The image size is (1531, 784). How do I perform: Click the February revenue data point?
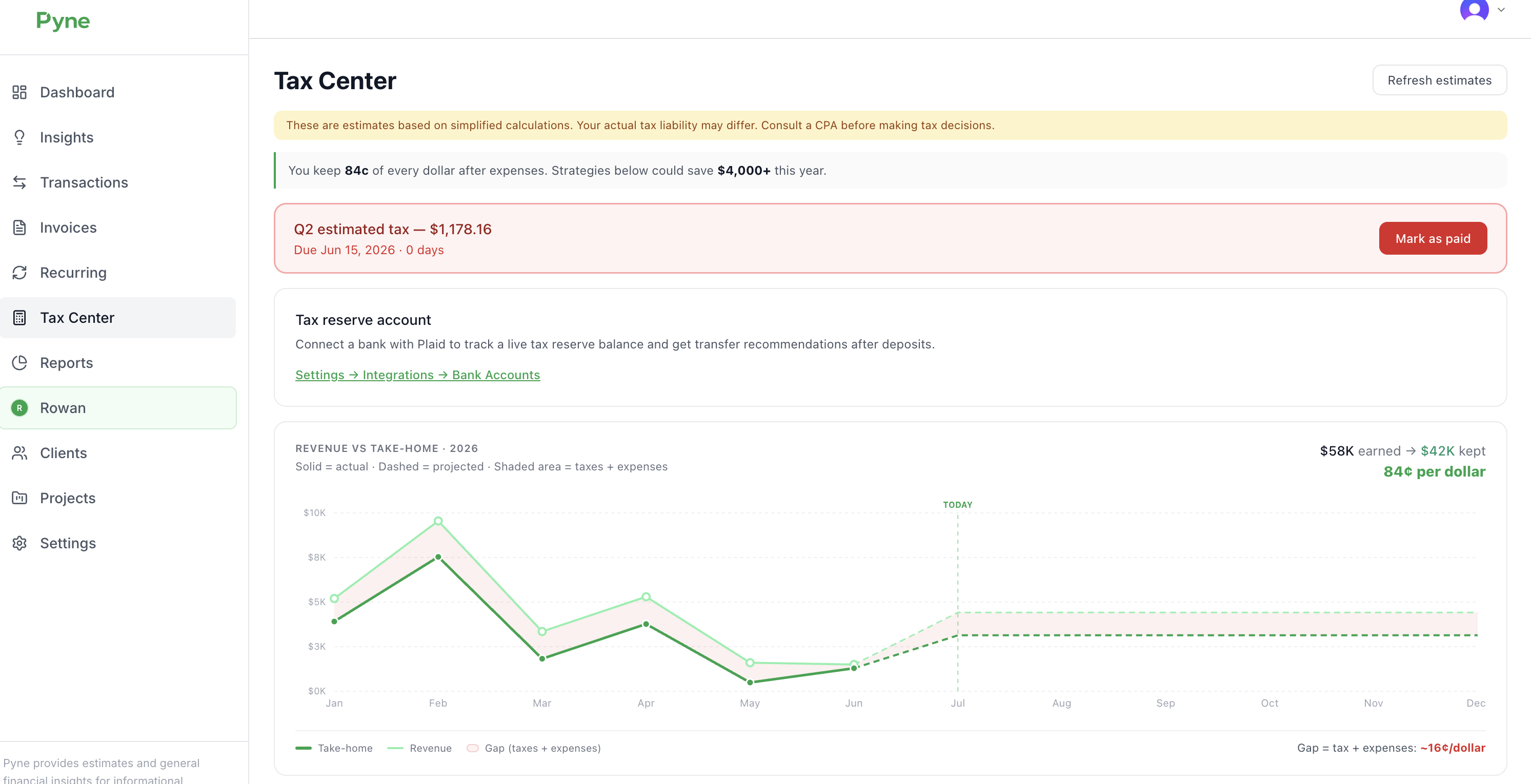click(438, 521)
